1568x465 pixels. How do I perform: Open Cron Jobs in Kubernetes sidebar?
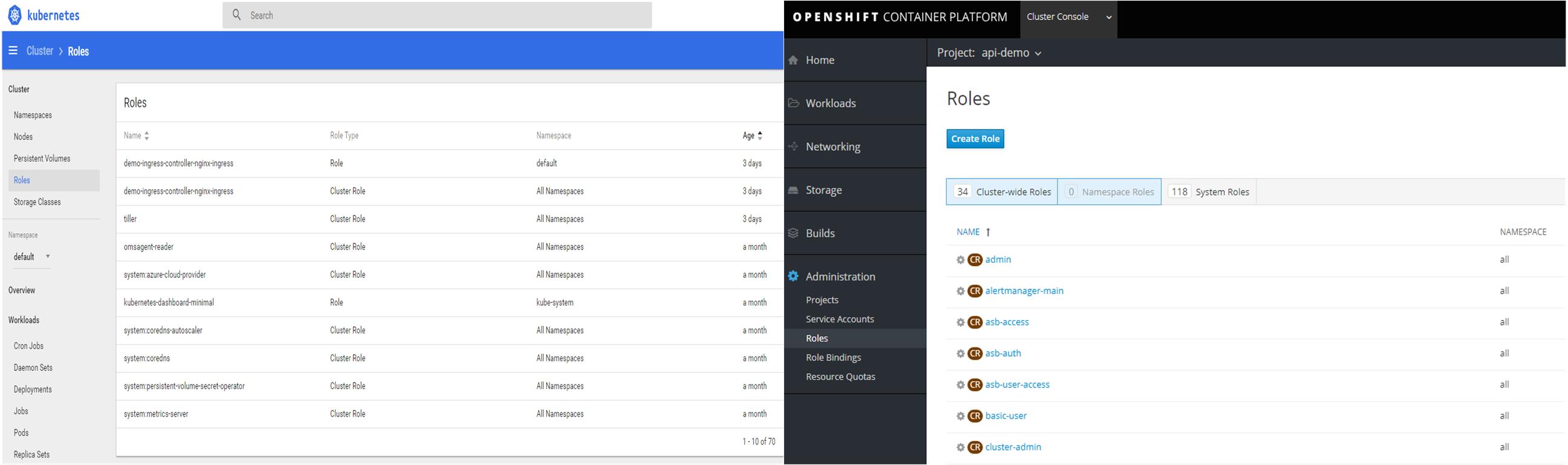pos(28,346)
